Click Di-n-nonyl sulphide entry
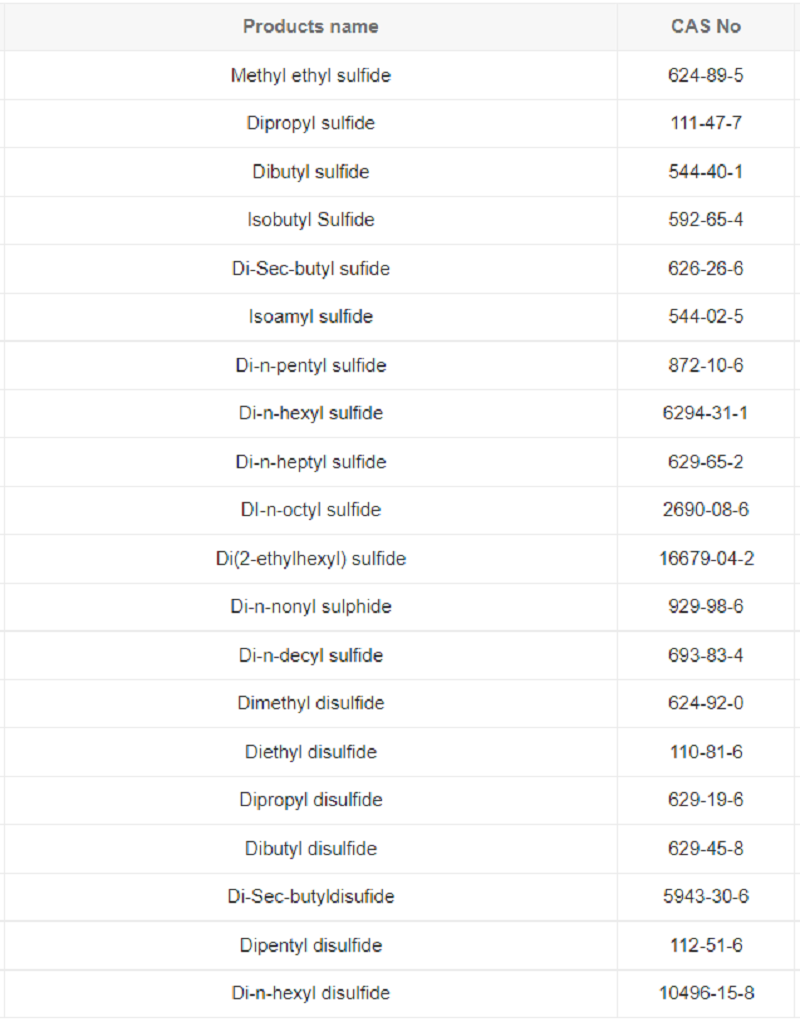Viewport: 800px width, 1022px height. click(x=310, y=607)
